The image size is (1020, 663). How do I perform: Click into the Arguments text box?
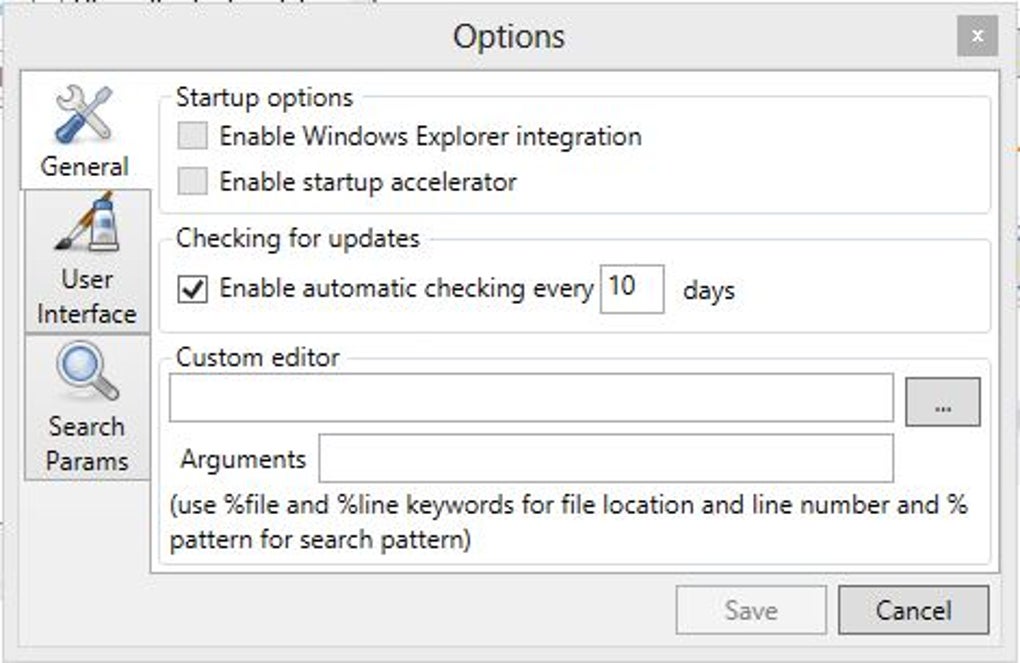pyautogui.click(x=605, y=458)
